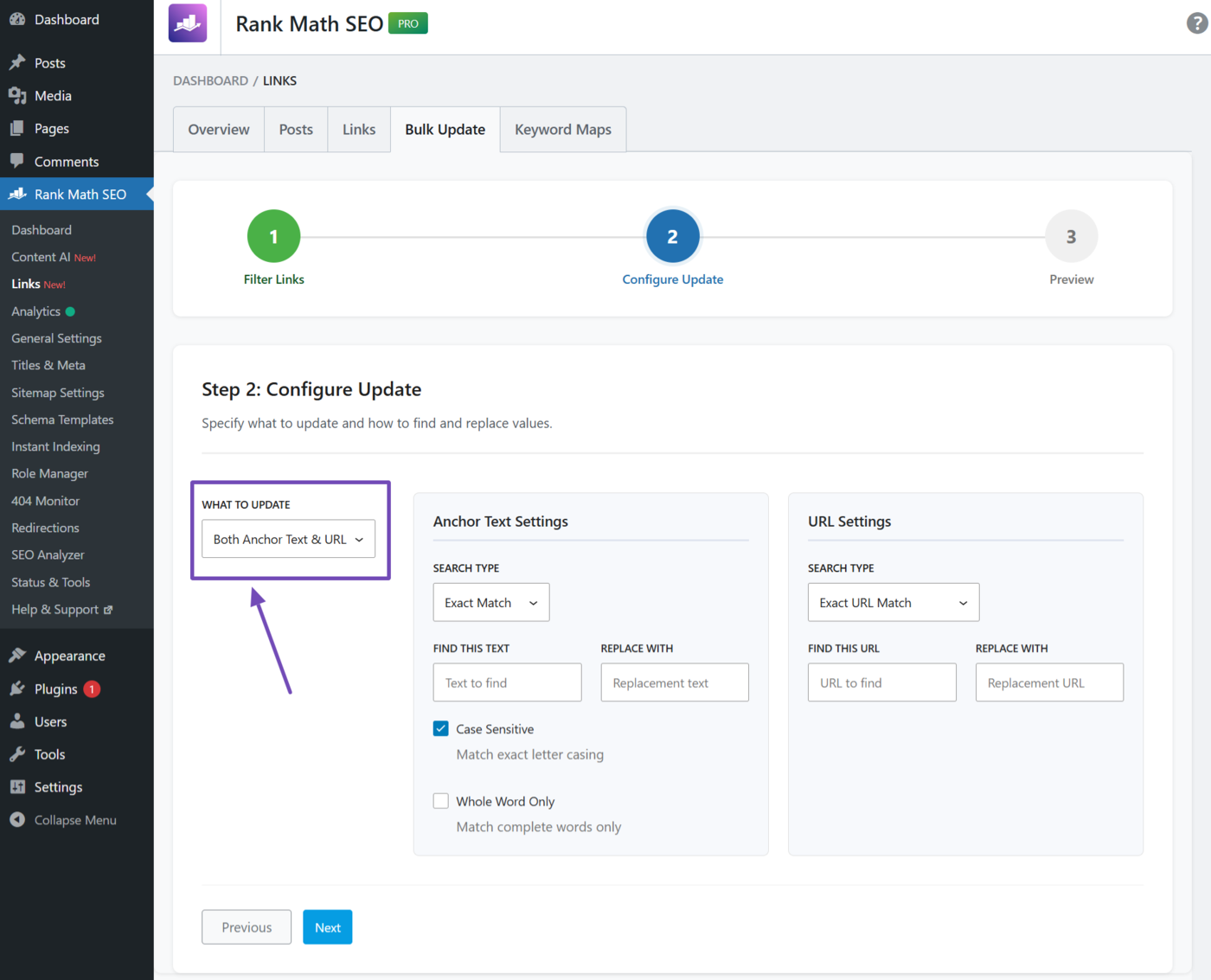Viewport: 1211px width, 980px height.
Task: Click the Collapse Menu arrow icon
Action: pyautogui.click(x=17, y=819)
